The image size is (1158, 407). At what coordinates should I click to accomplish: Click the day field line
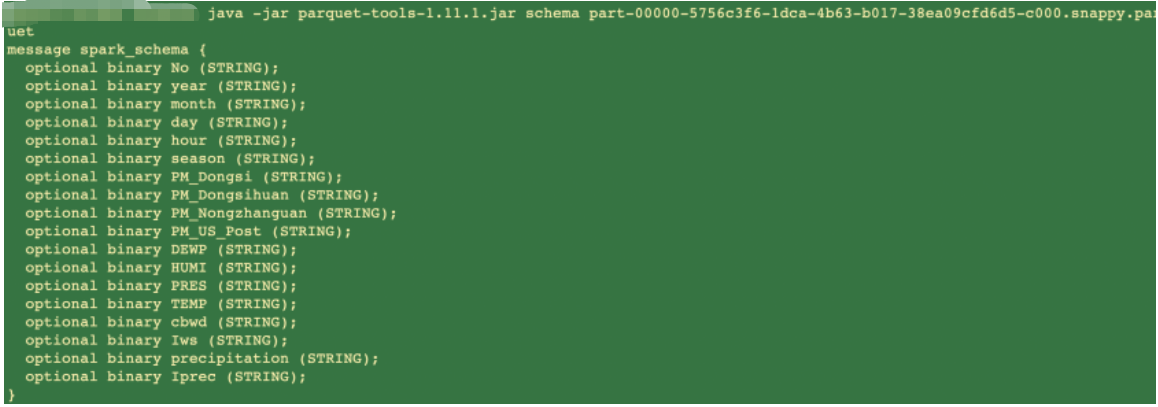pyautogui.click(x=157, y=123)
